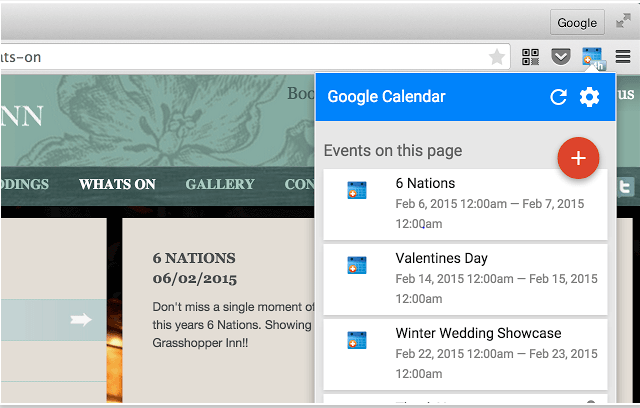The height and width of the screenshot is (408, 640).
Task: Open the Chrome hamburger menu
Action: click(x=623, y=57)
